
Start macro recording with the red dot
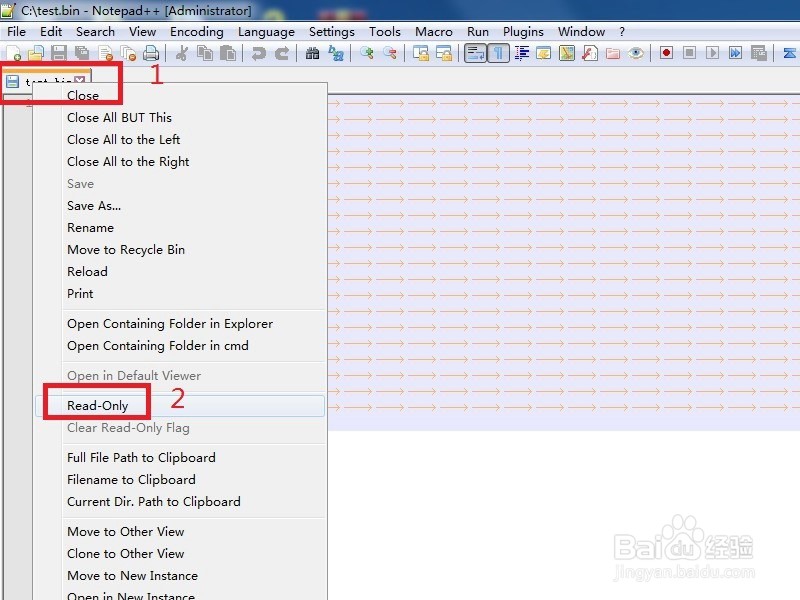tap(666, 53)
